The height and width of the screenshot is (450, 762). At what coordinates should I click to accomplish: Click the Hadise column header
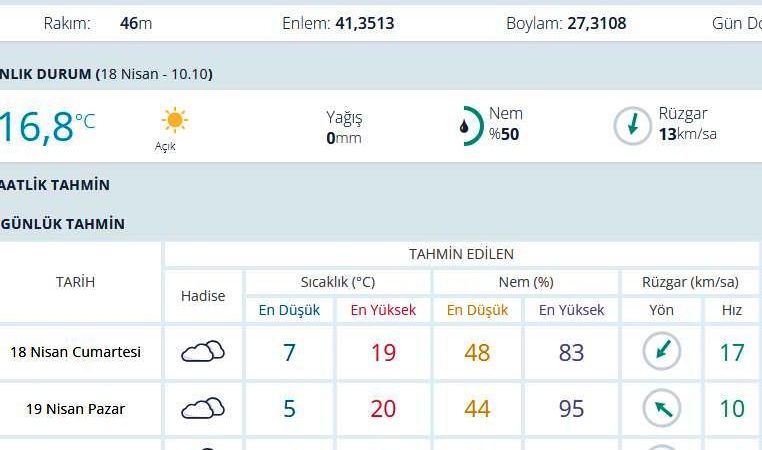tap(203, 296)
